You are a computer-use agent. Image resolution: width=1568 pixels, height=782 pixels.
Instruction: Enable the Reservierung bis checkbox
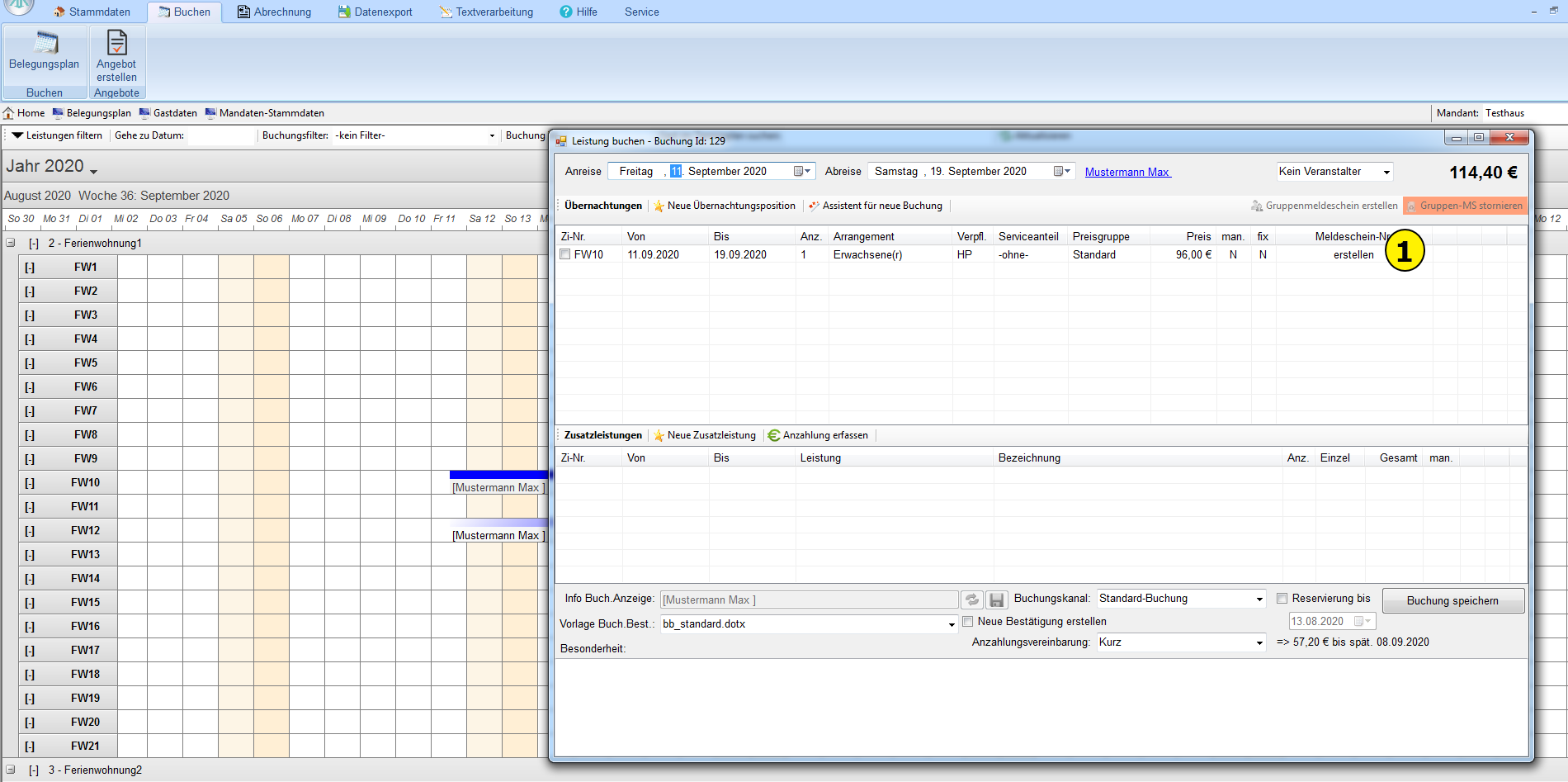point(1282,599)
